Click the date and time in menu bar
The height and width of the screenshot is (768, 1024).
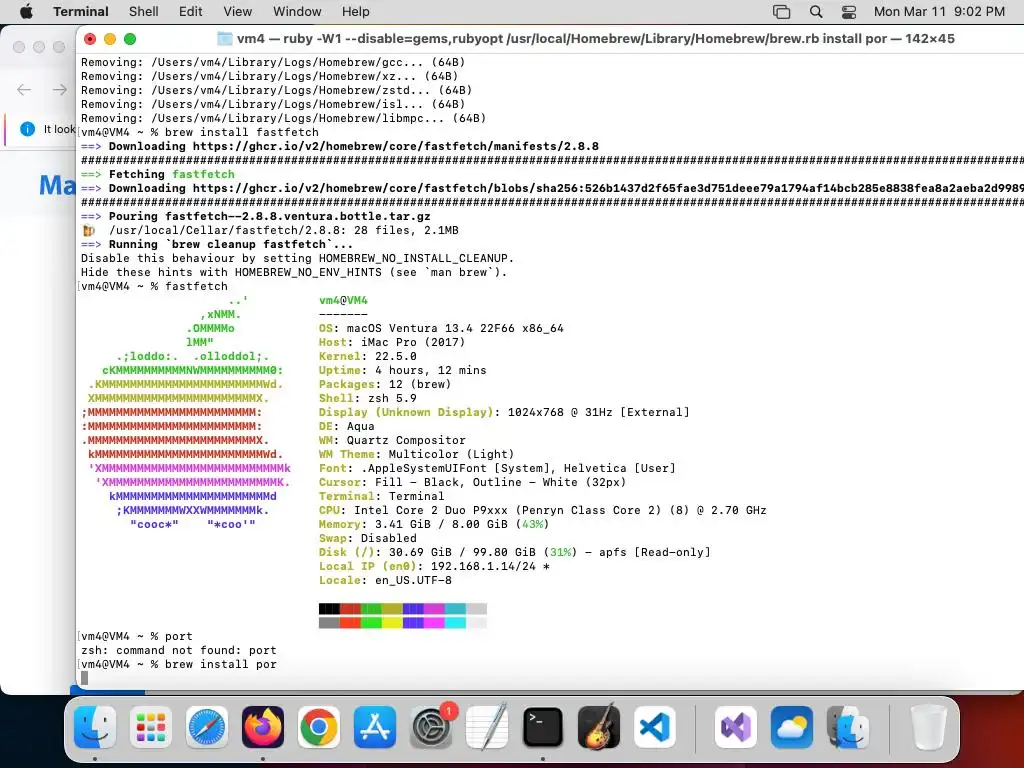click(x=939, y=12)
